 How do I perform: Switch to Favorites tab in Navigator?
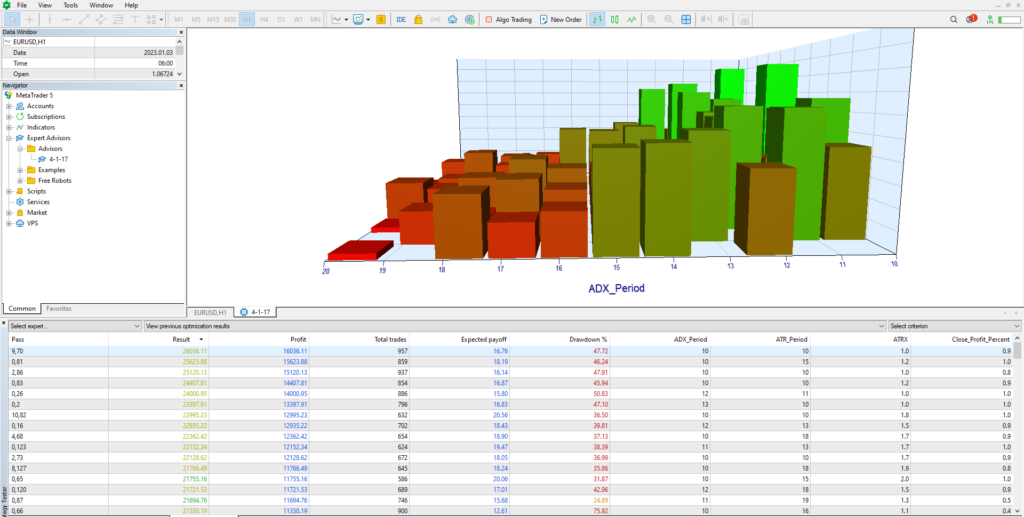(59, 309)
